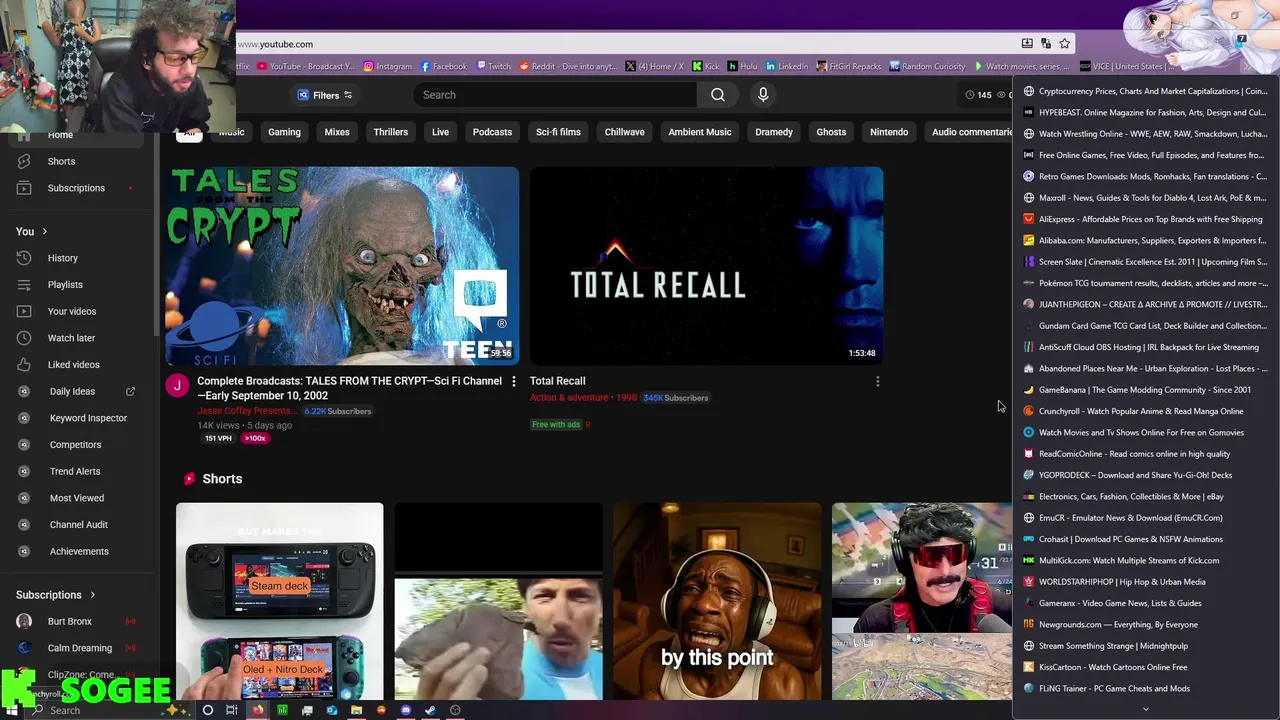This screenshot has width=1280, height=720.
Task: Open three-dot menu for Total Recall
Action: [877, 381]
